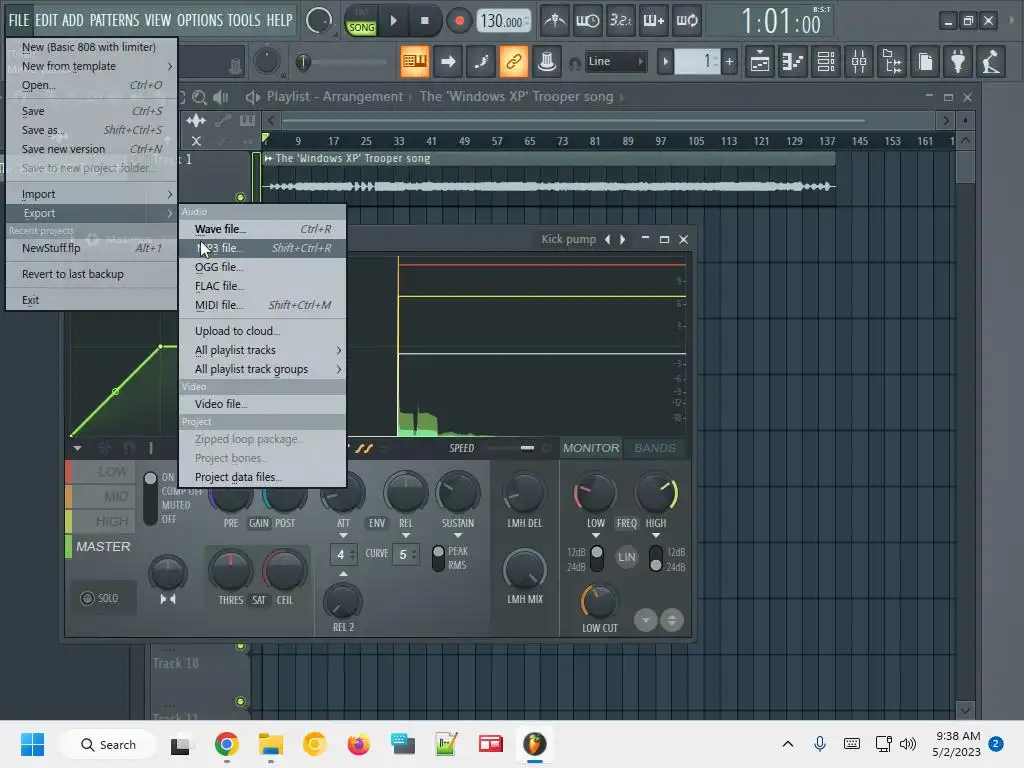This screenshot has width=1024, height=768.
Task: Click the step edit arrow icon
Action: pyautogui.click(x=448, y=62)
